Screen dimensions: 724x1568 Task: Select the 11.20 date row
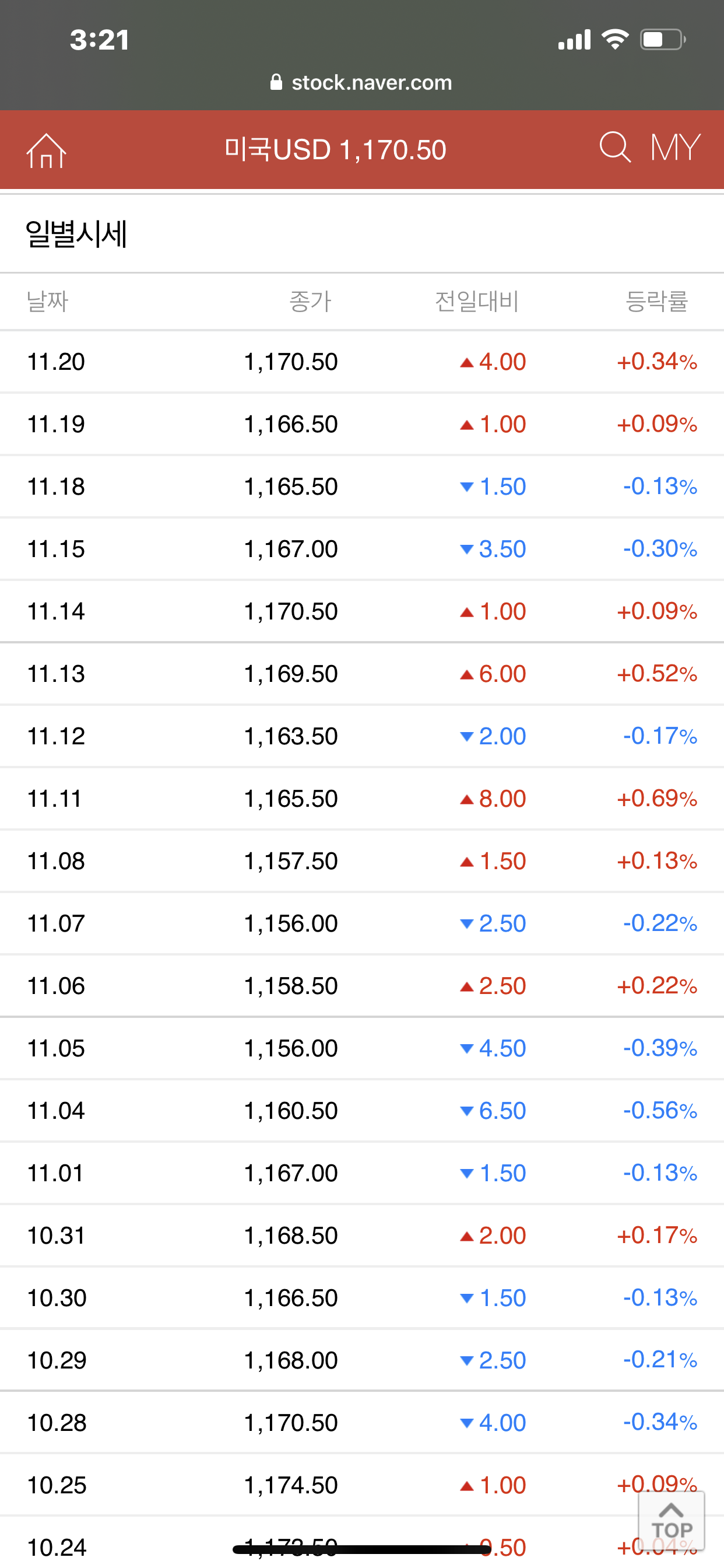point(56,362)
